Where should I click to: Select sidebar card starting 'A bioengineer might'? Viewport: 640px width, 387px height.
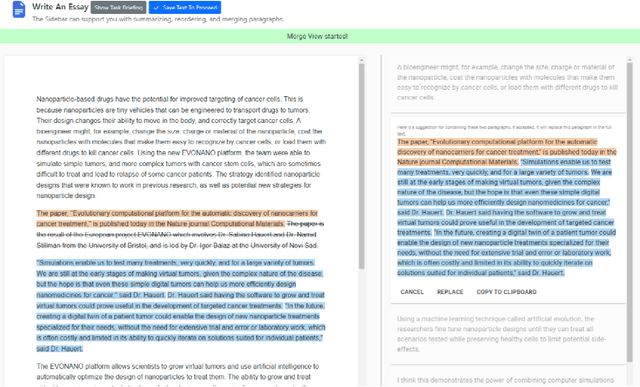(508, 83)
